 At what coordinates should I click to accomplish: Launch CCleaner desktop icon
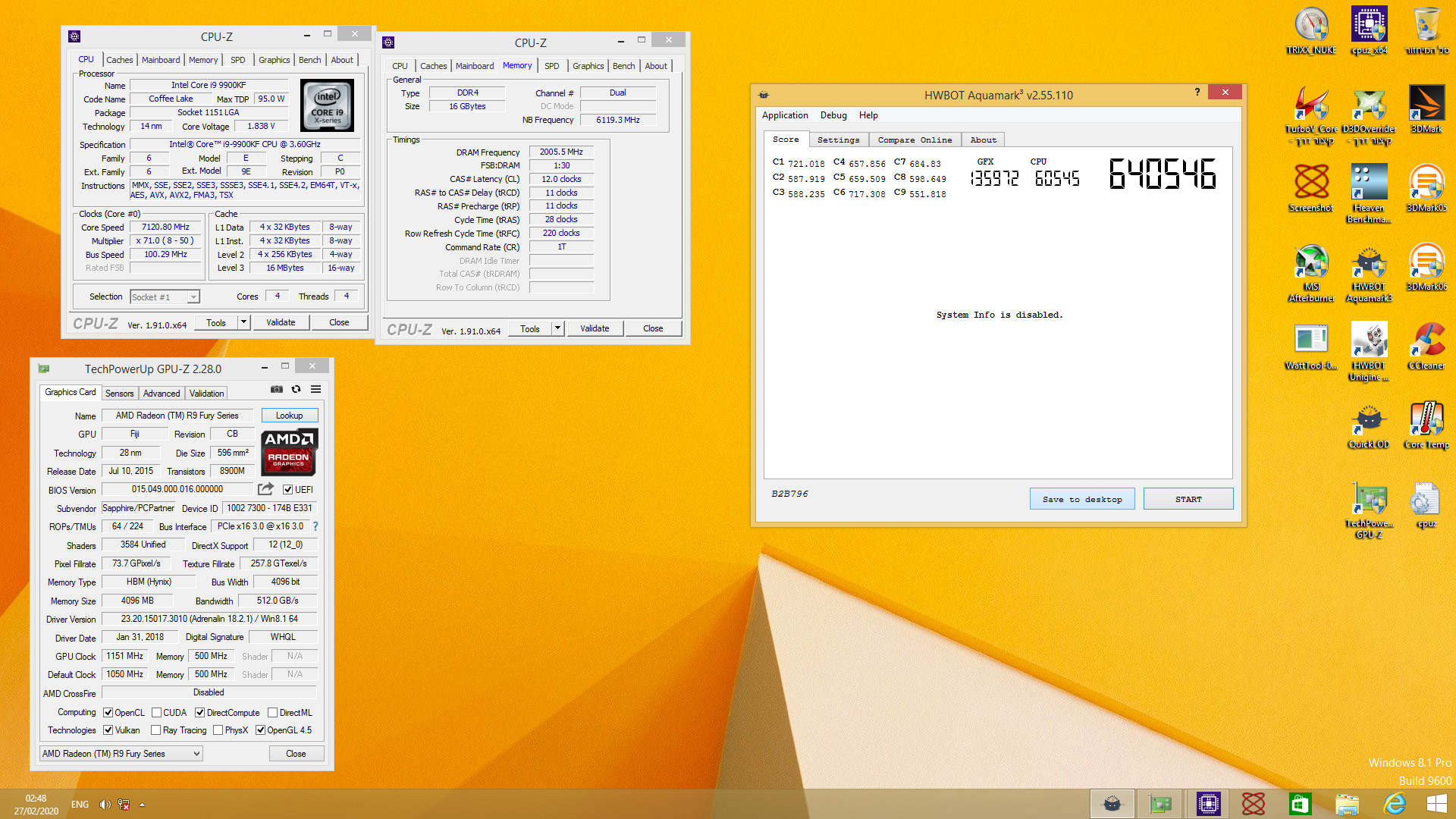[1426, 346]
